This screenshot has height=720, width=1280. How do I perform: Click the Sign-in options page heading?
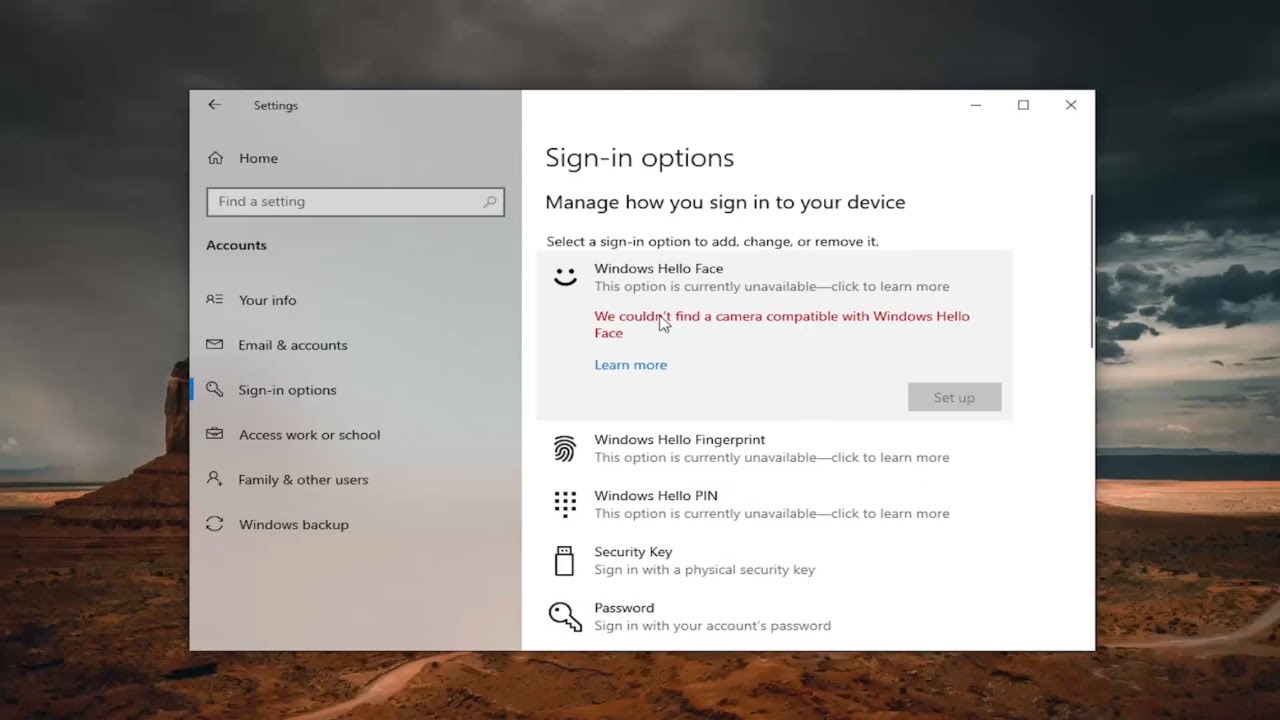tap(639, 158)
